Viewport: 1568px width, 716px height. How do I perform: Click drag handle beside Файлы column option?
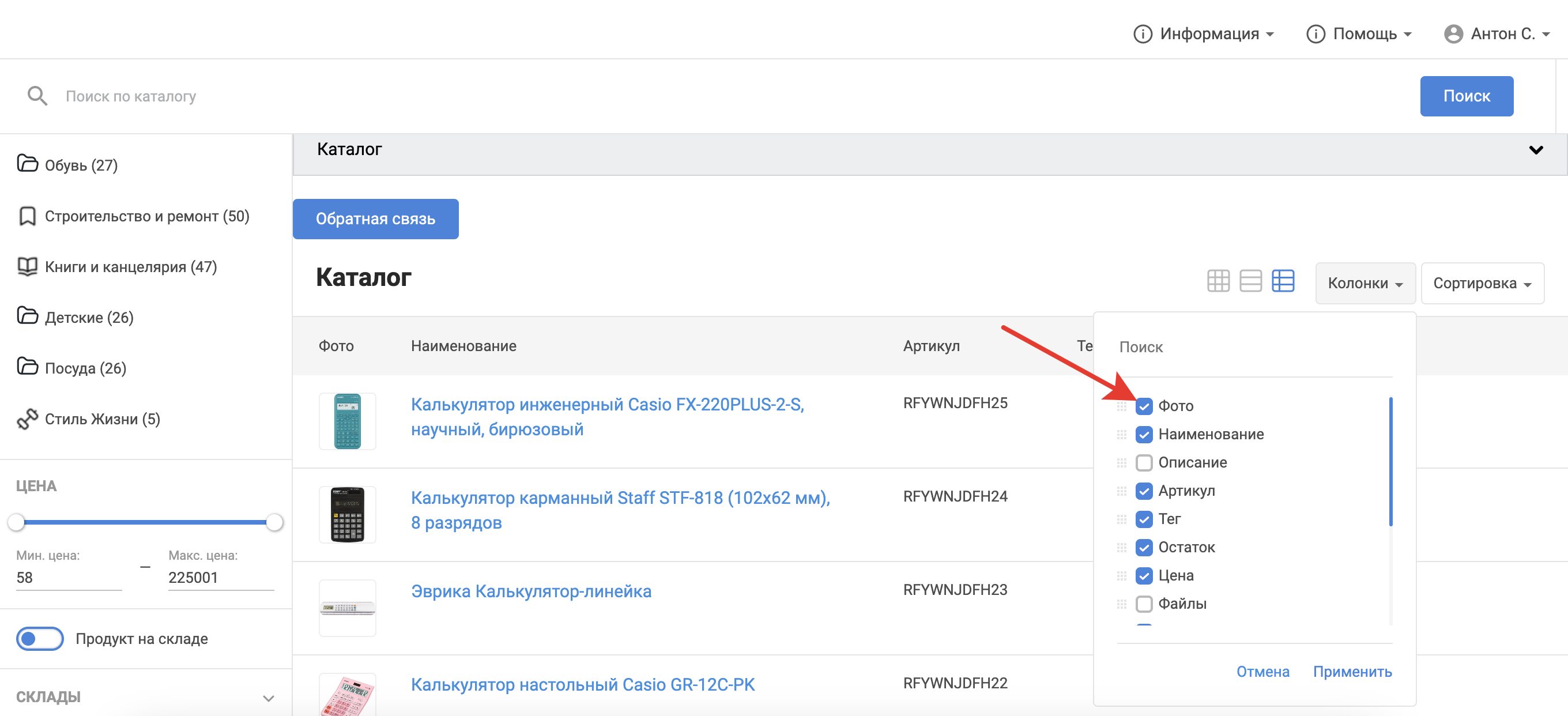1121,605
